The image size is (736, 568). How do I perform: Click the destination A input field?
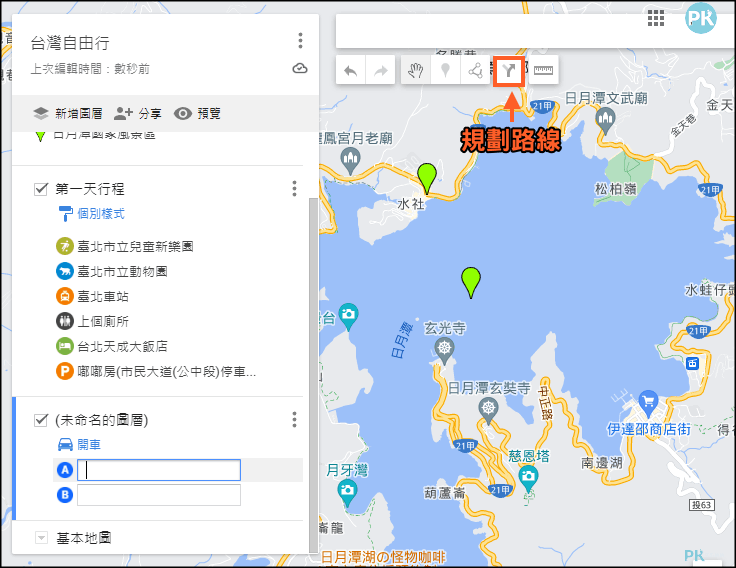(159, 470)
